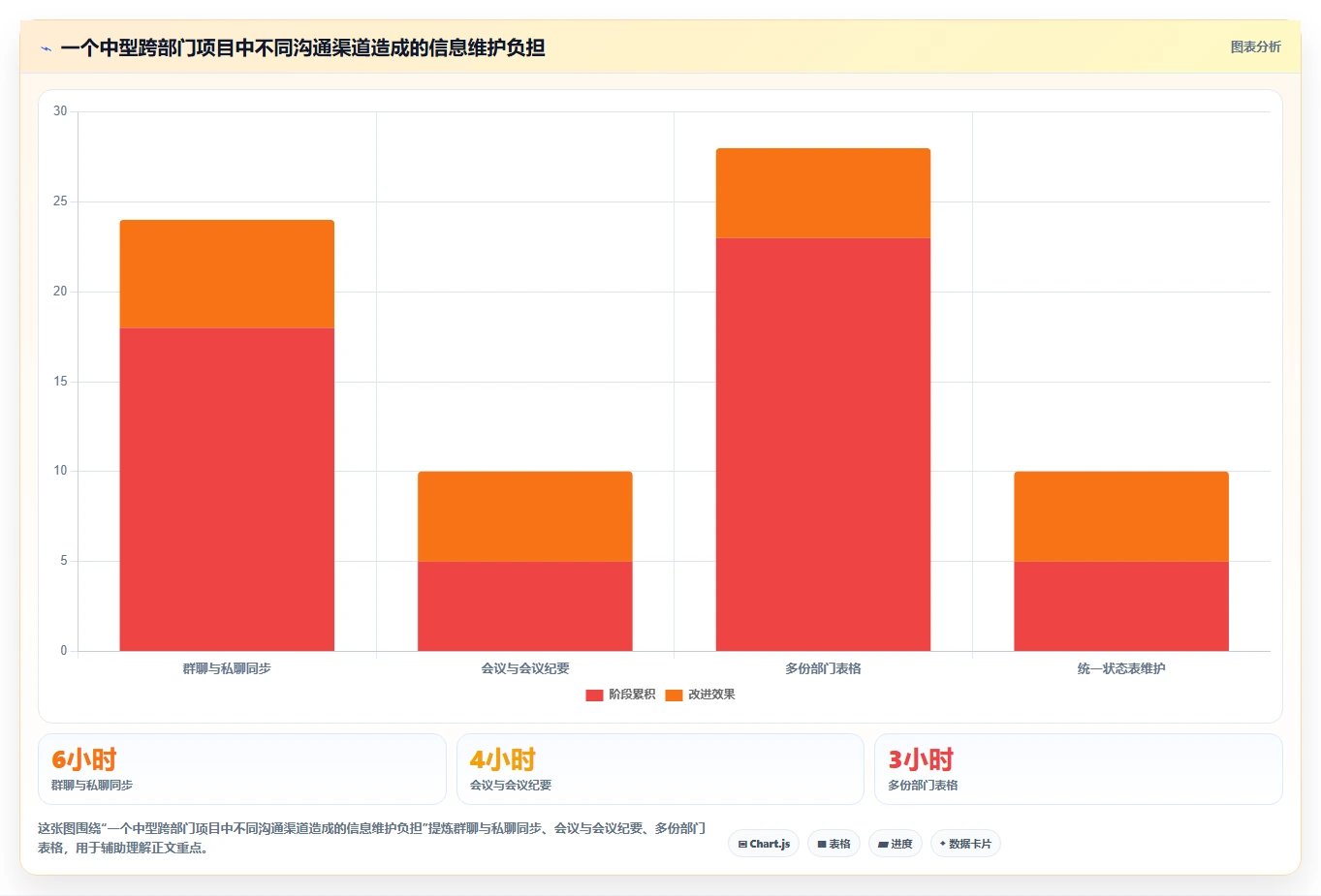Click the orange segment of 群聊与私聊同步 bar
Screen dimensions: 1321x896
pyautogui.click(x=227, y=274)
